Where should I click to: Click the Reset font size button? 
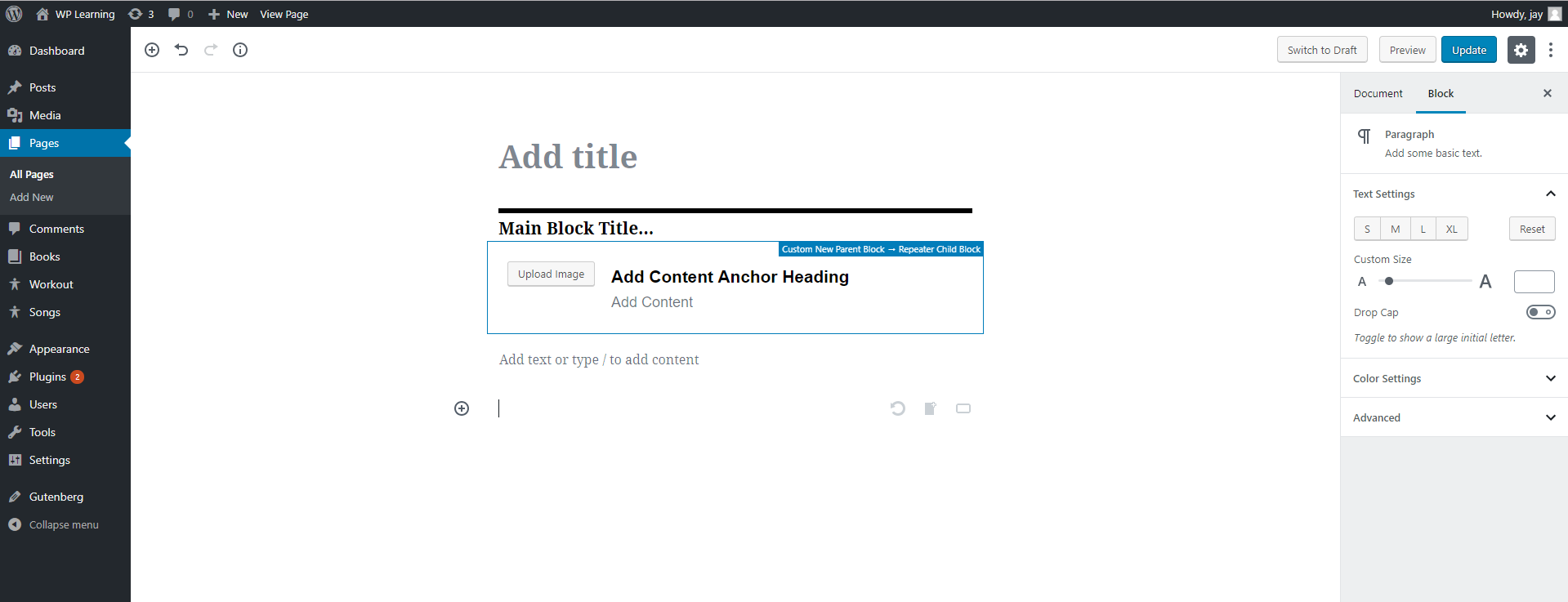(1532, 229)
